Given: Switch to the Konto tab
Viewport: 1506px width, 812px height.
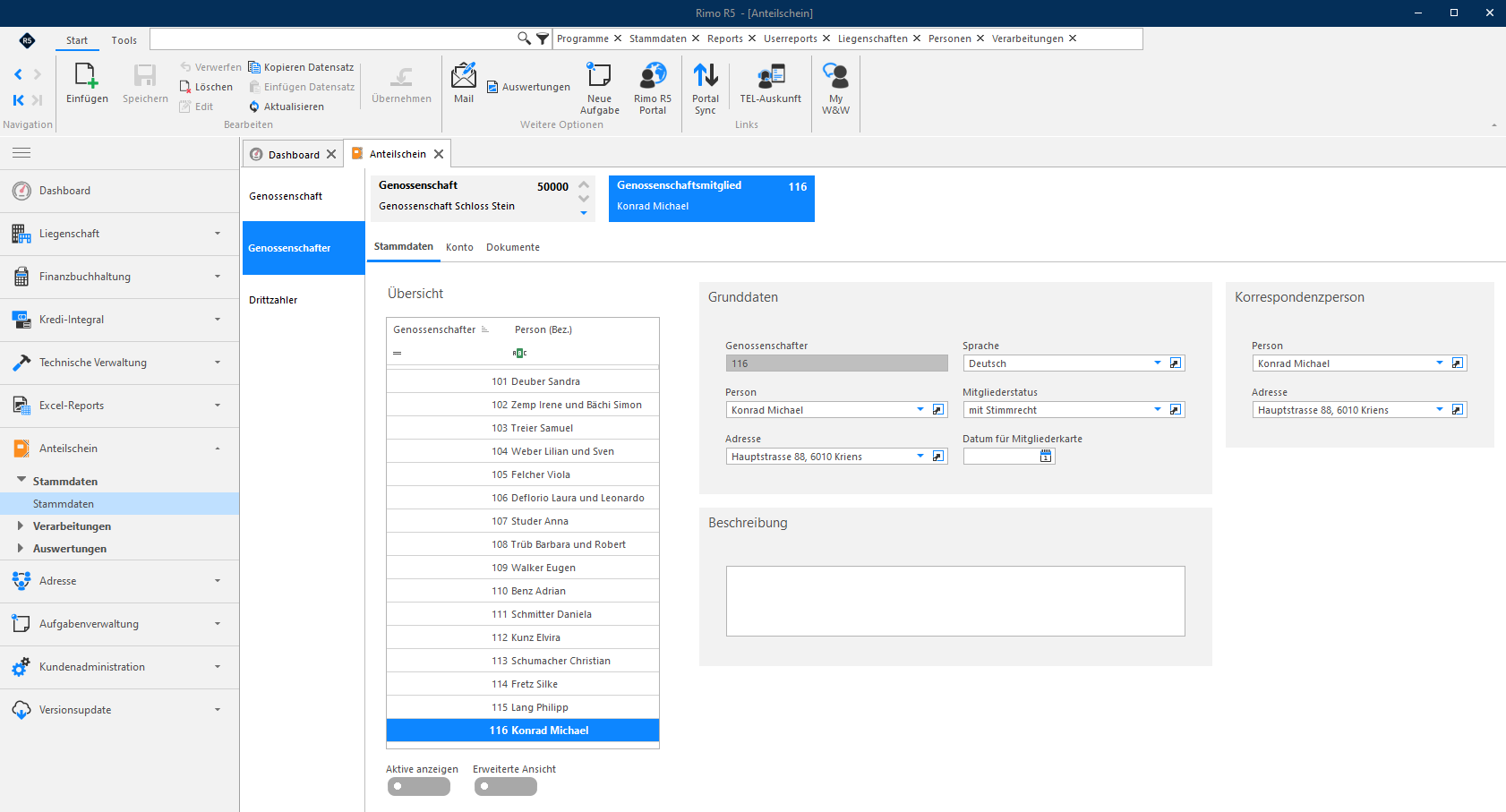Looking at the screenshot, I should click(459, 247).
